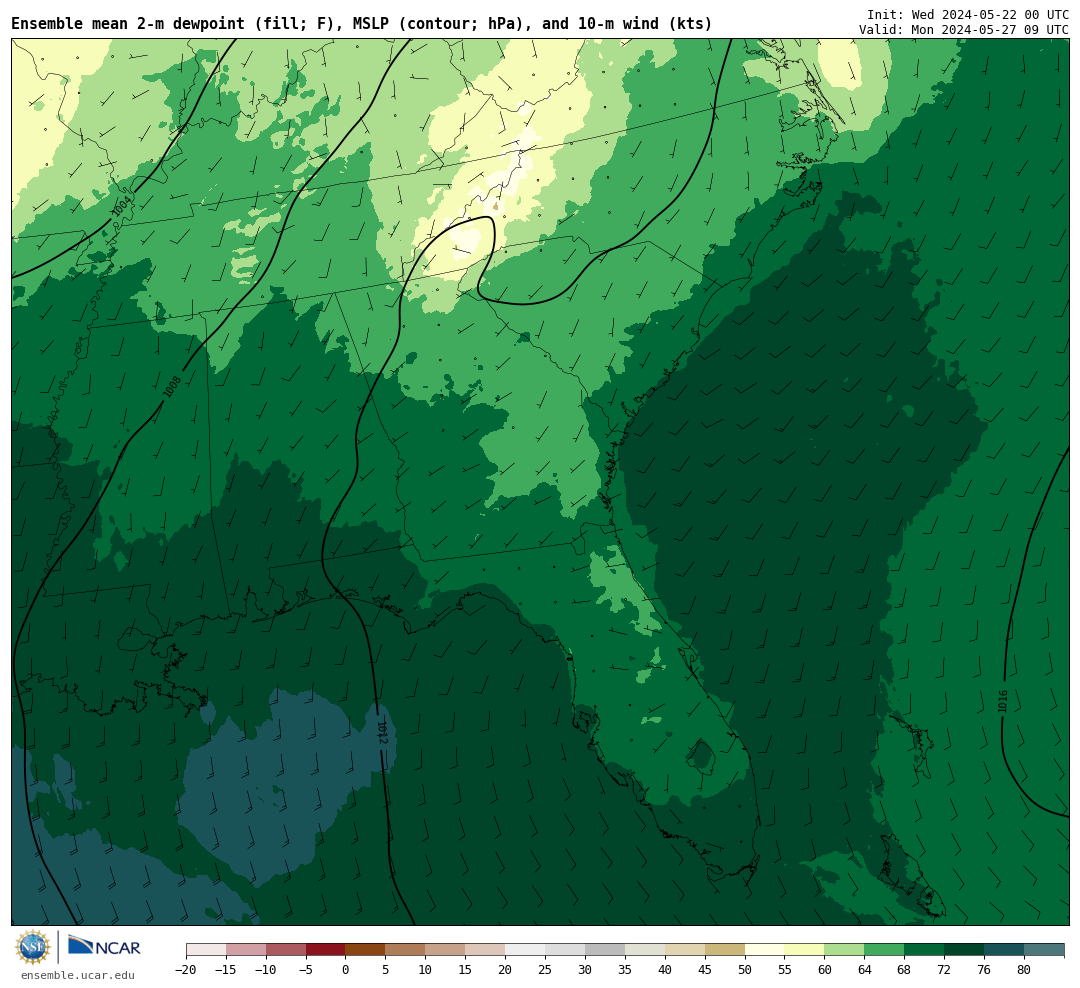This screenshot has height=988, width=1080.
Task: Click the 68 to 72 legend swatch
Action: (x=924, y=950)
